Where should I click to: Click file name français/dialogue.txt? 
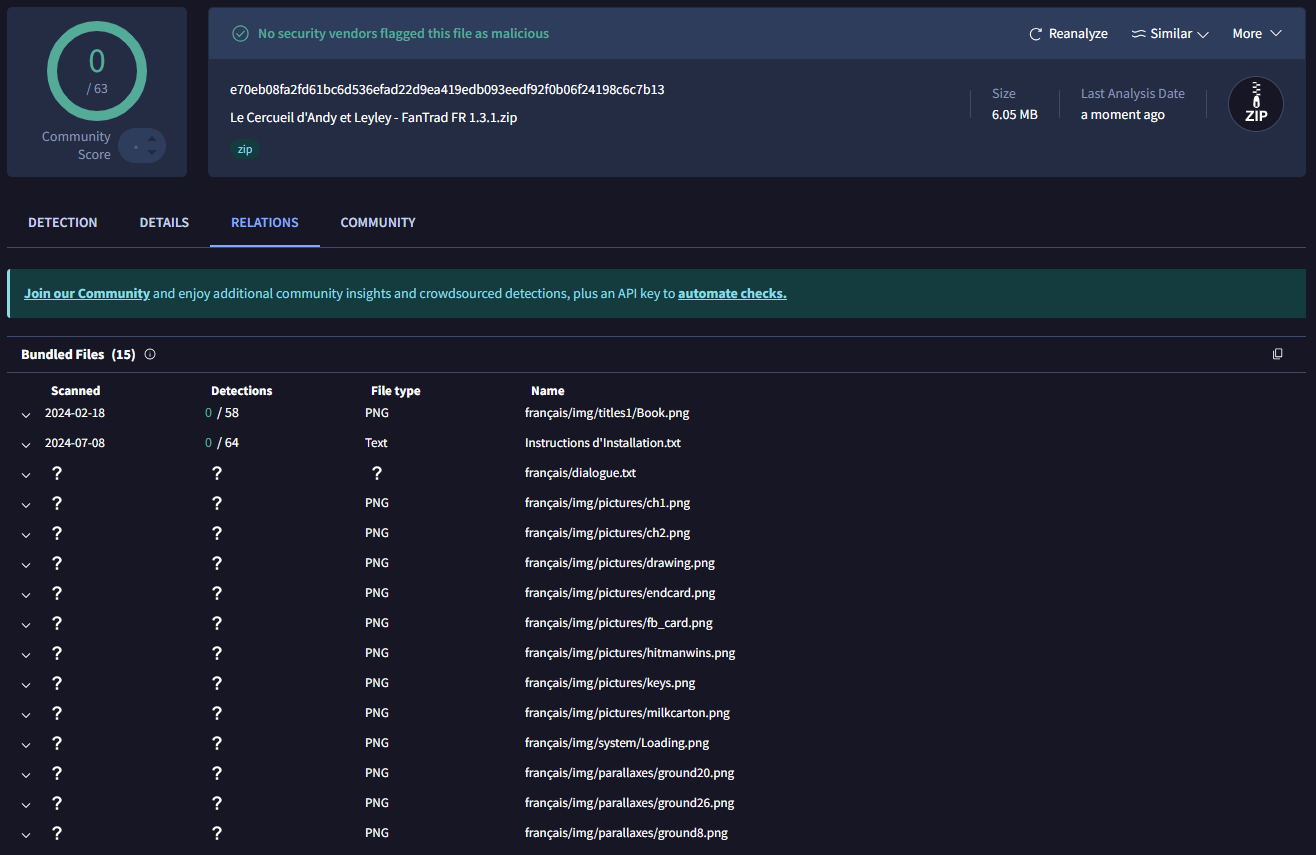pos(580,473)
